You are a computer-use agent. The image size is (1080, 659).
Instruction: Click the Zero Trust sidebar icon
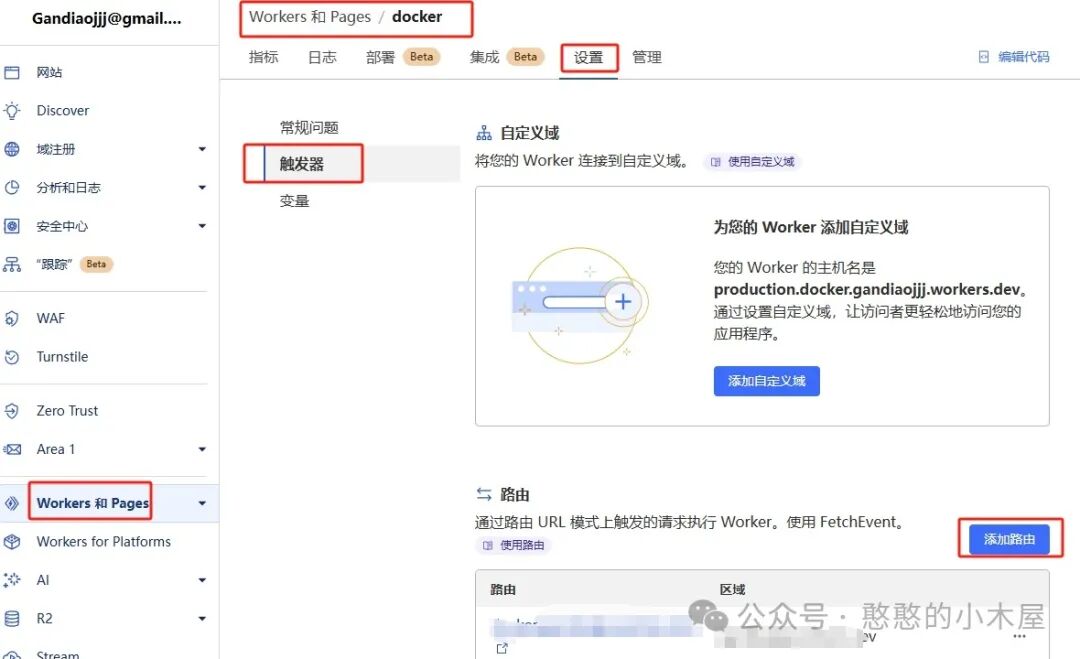(x=13, y=410)
